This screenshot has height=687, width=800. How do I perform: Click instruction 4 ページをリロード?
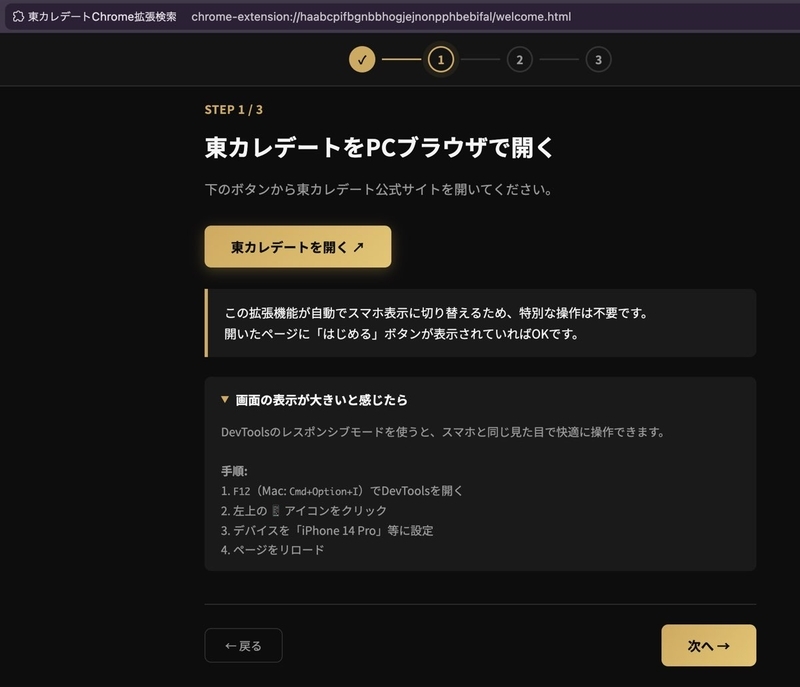(272, 550)
